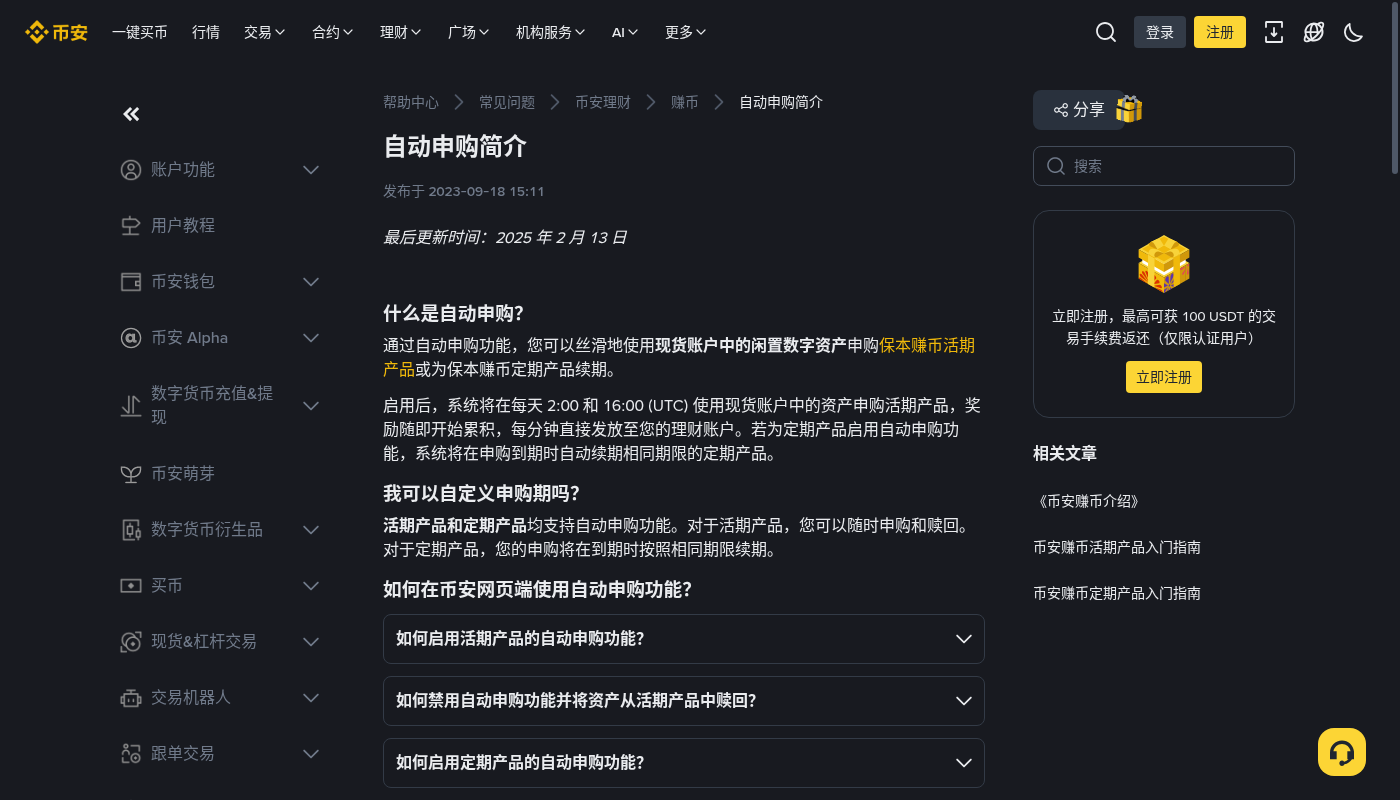Open the 机构服务 header menu
The height and width of the screenshot is (800, 1400).
point(551,32)
